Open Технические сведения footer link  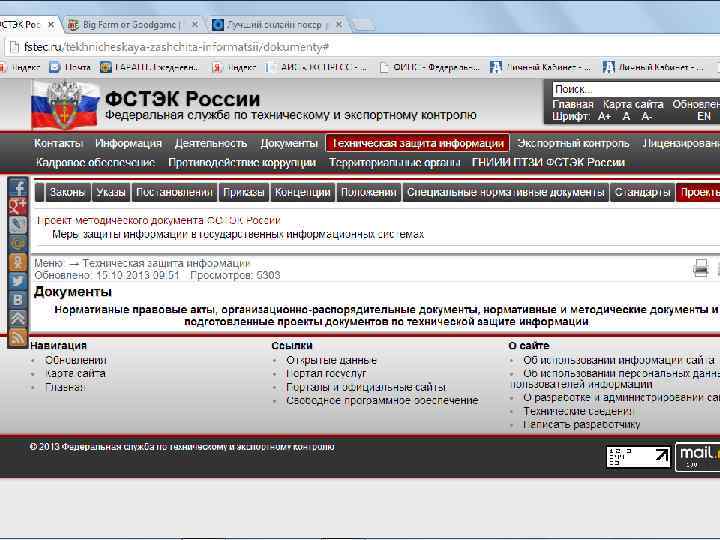[x=578, y=411]
